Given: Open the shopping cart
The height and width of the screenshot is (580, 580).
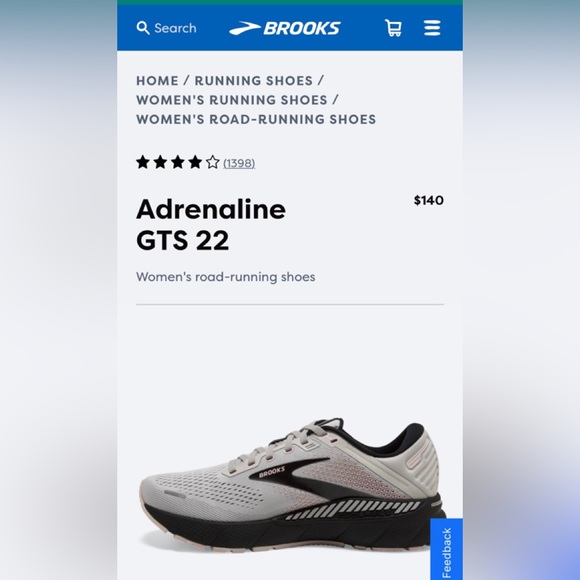Looking at the screenshot, I should (x=393, y=28).
